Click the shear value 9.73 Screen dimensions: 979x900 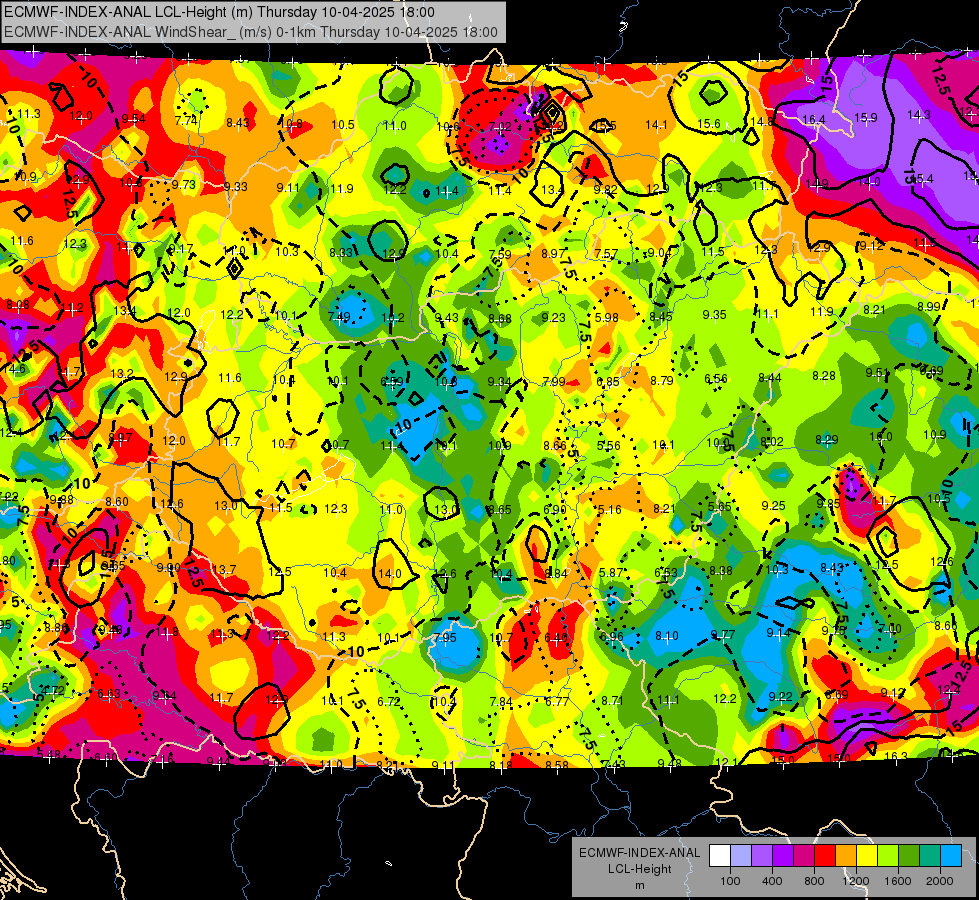[x=184, y=184]
